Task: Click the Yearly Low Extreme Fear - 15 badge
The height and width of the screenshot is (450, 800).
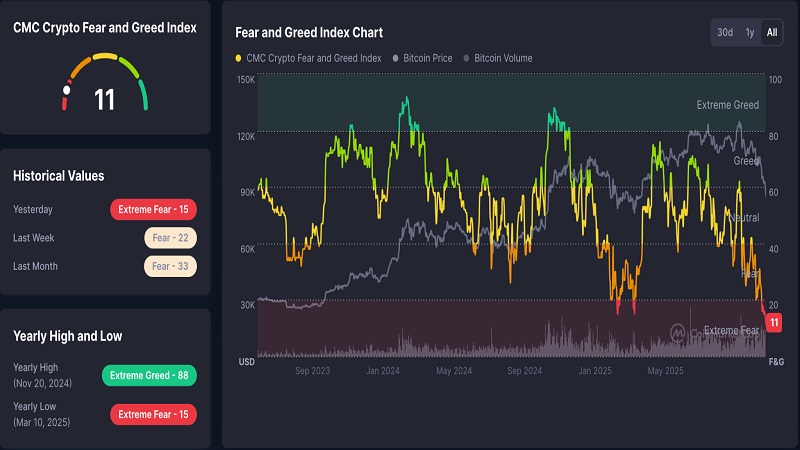Action: point(153,414)
